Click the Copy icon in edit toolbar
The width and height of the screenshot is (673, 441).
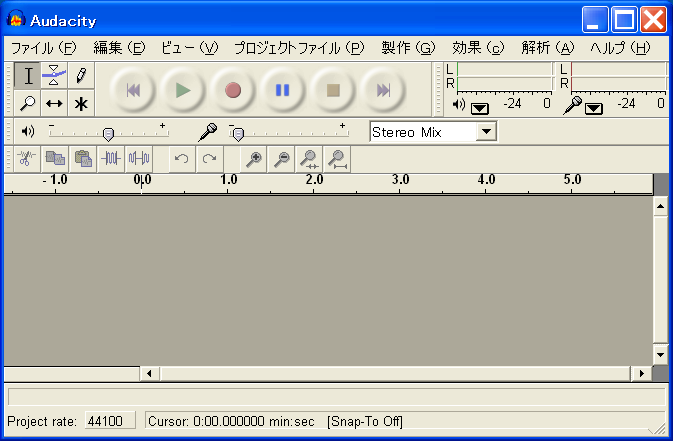pos(55,159)
